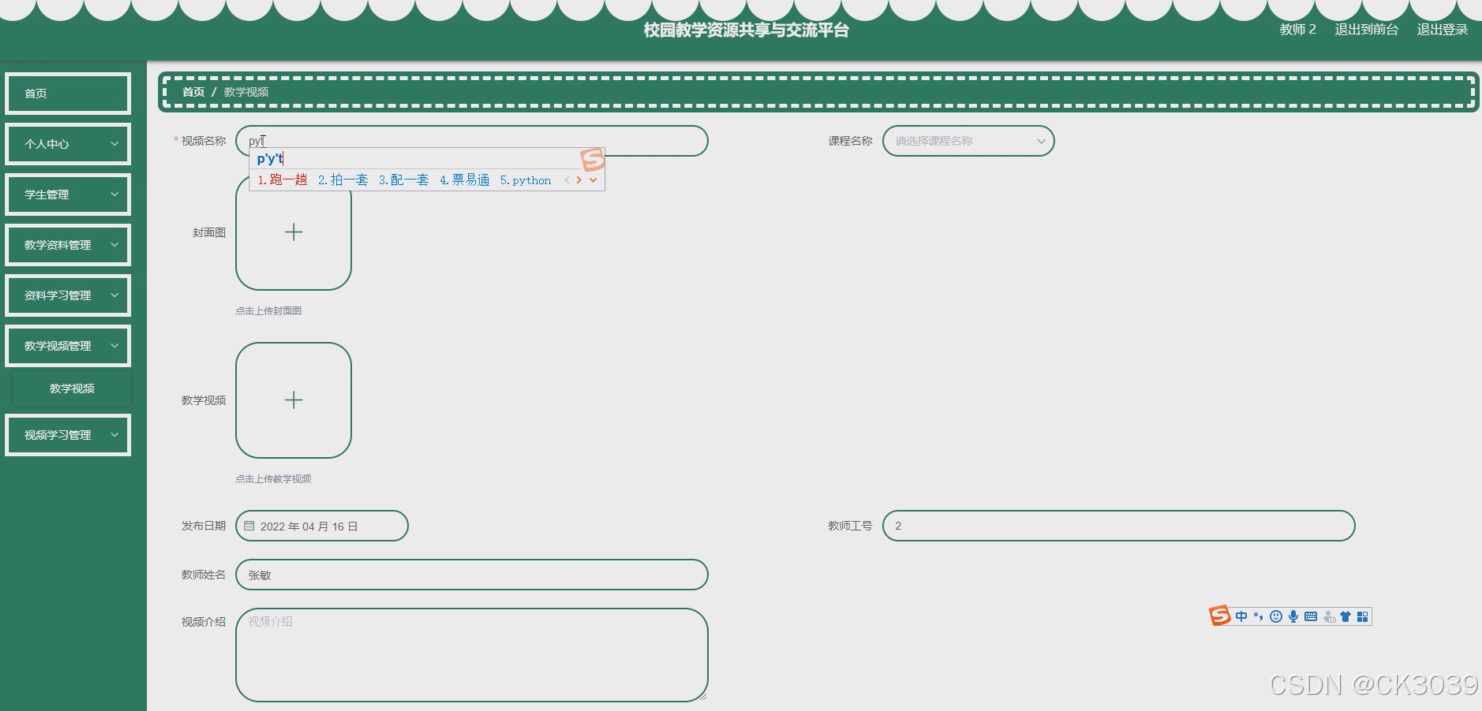Image resolution: width=1482 pixels, height=711 pixels.
Task: Click the calendar icon in the publish date field
Action: (x=250, y=526)
